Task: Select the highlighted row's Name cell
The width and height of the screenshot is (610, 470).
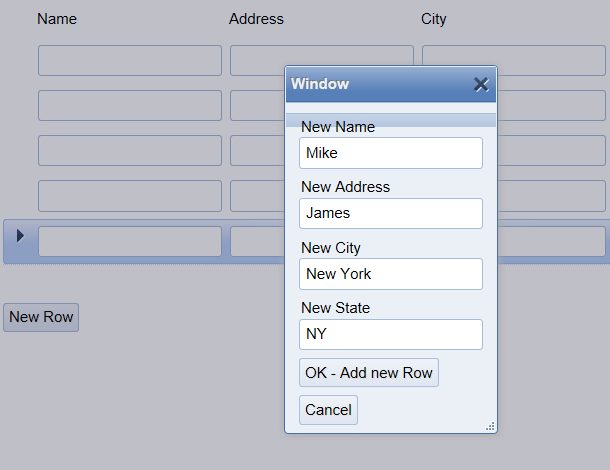Action: click(x=130, y=241)
